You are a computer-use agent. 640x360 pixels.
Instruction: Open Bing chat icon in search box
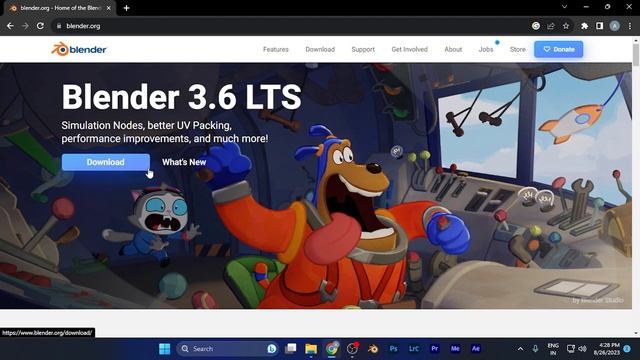click(x=271, y=349)
